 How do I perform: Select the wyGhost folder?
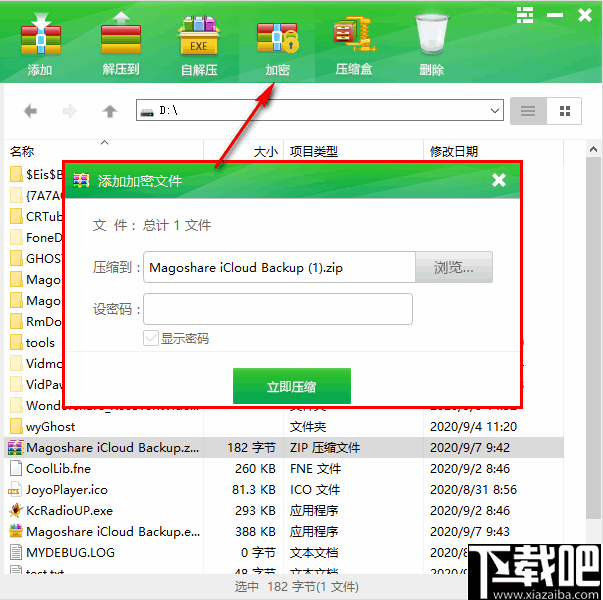(50, 427)
